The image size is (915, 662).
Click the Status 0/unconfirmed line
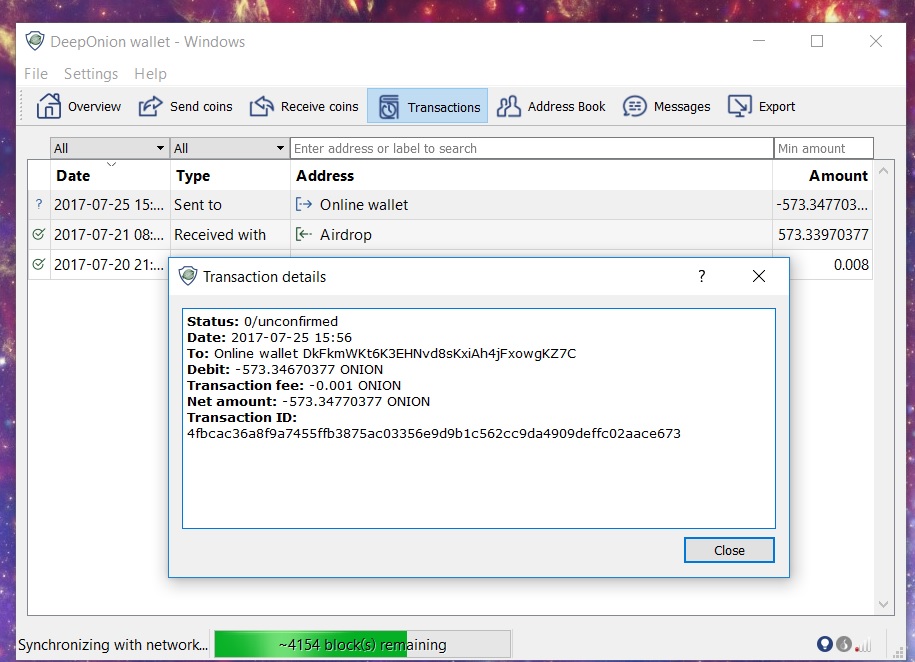262,322
